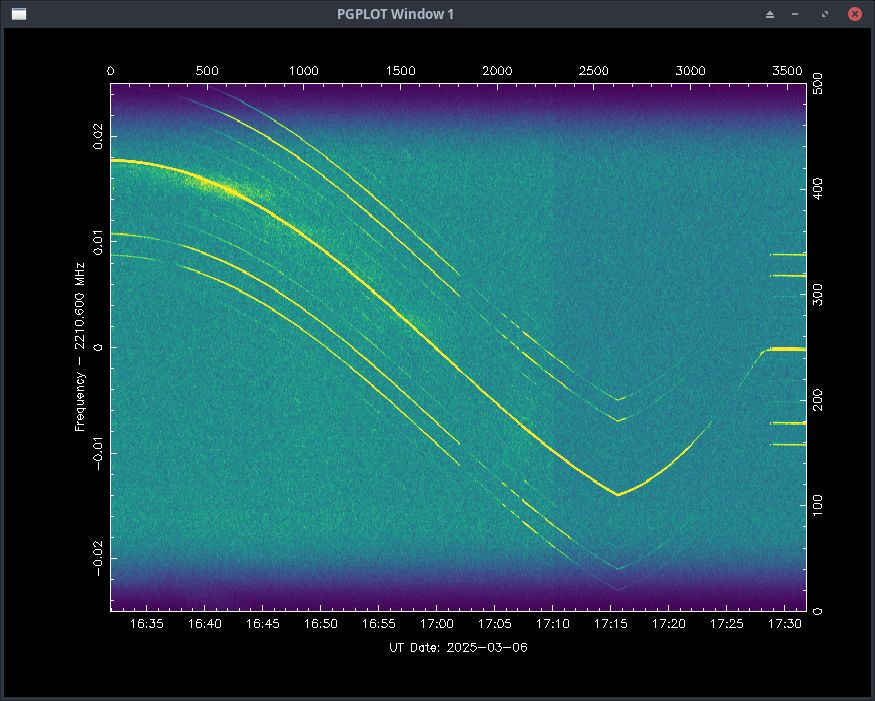
Task: Click the top axis label 3000
Action: coord(691,71)
